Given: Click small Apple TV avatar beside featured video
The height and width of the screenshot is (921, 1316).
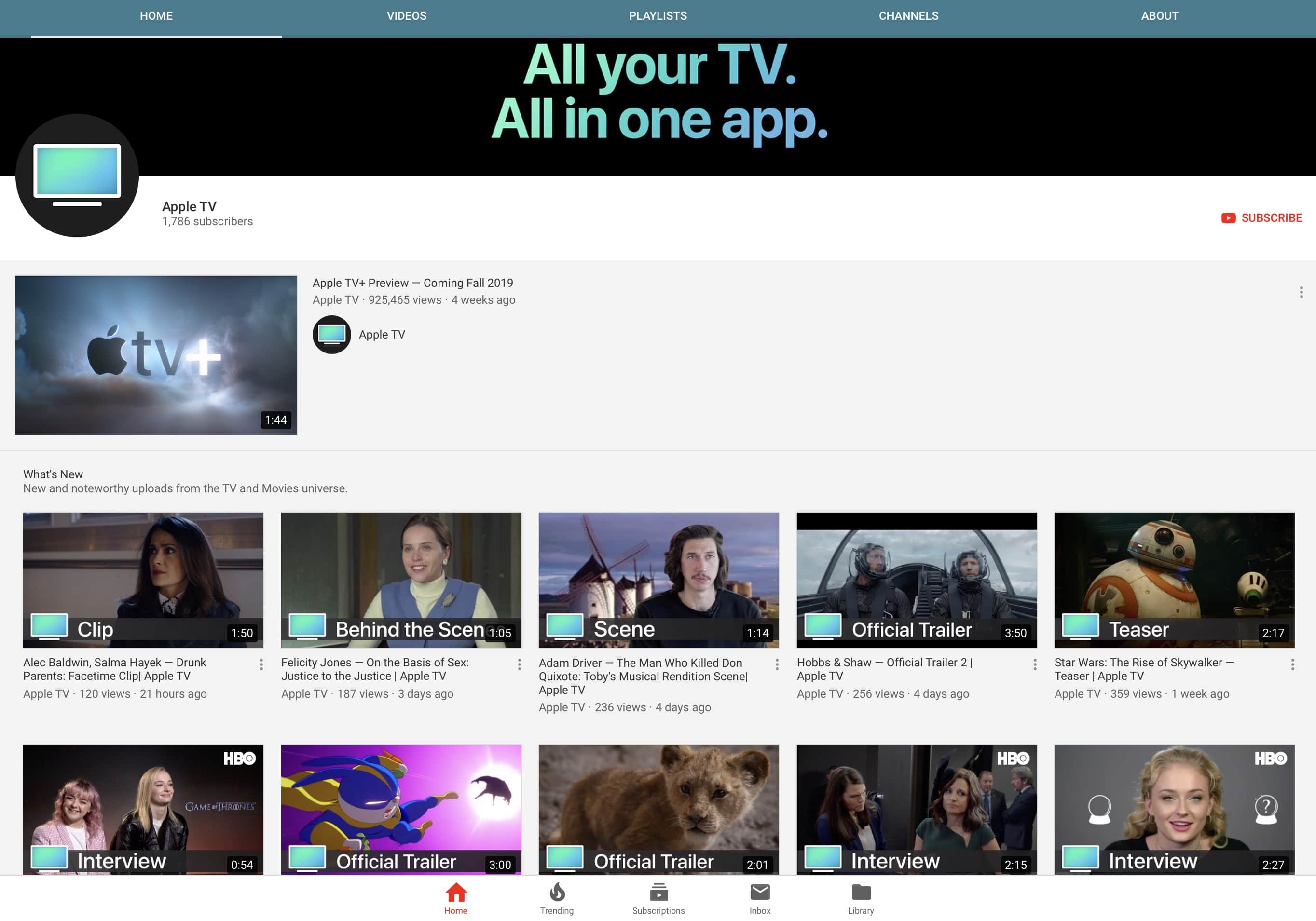Looking at the screenshot, I should point(331,335).
